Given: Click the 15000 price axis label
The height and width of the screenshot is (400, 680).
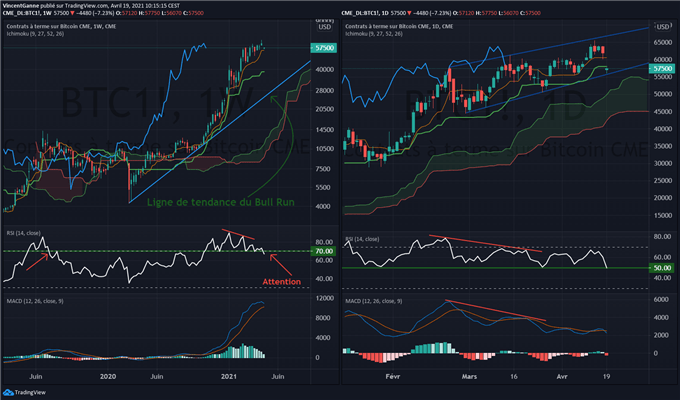Looking at the screenshot, I should (663, 215).
